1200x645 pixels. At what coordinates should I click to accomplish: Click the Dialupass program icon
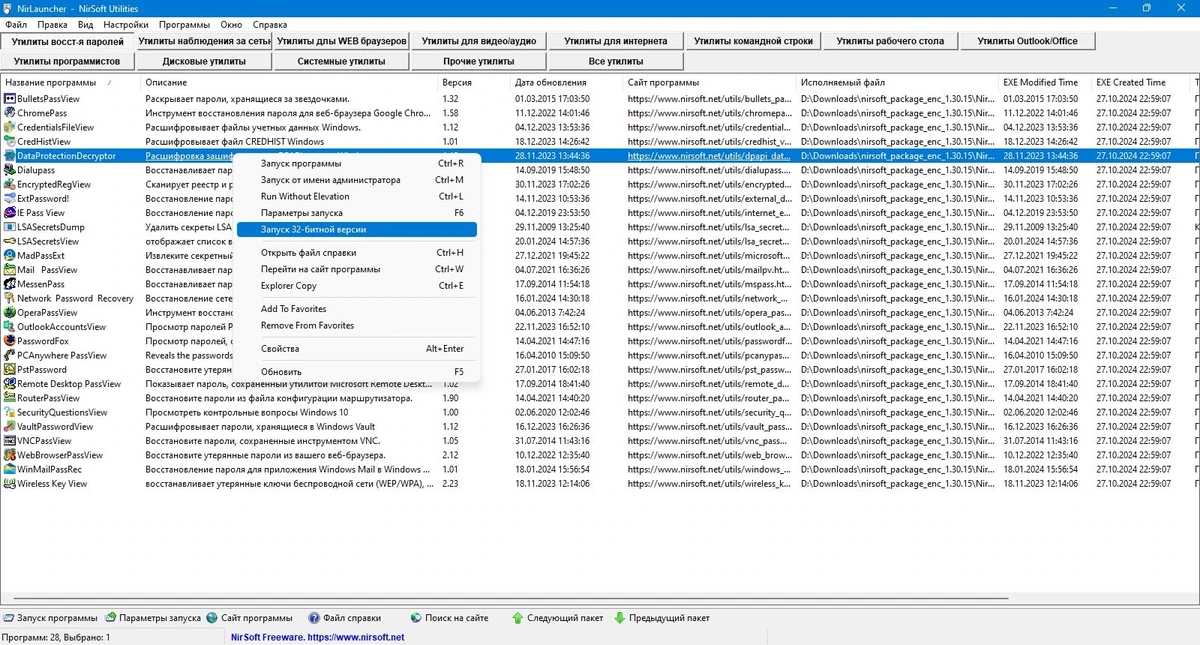(9, 170)
